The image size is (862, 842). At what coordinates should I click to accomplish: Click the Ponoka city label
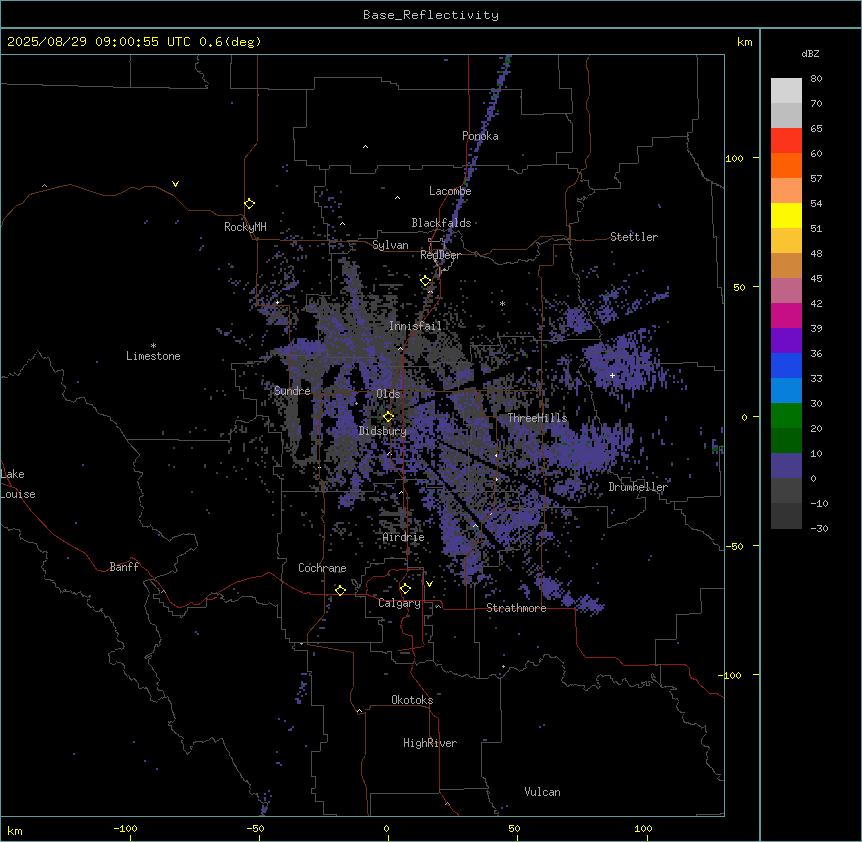pyautogui.click(x=480, y=136)
